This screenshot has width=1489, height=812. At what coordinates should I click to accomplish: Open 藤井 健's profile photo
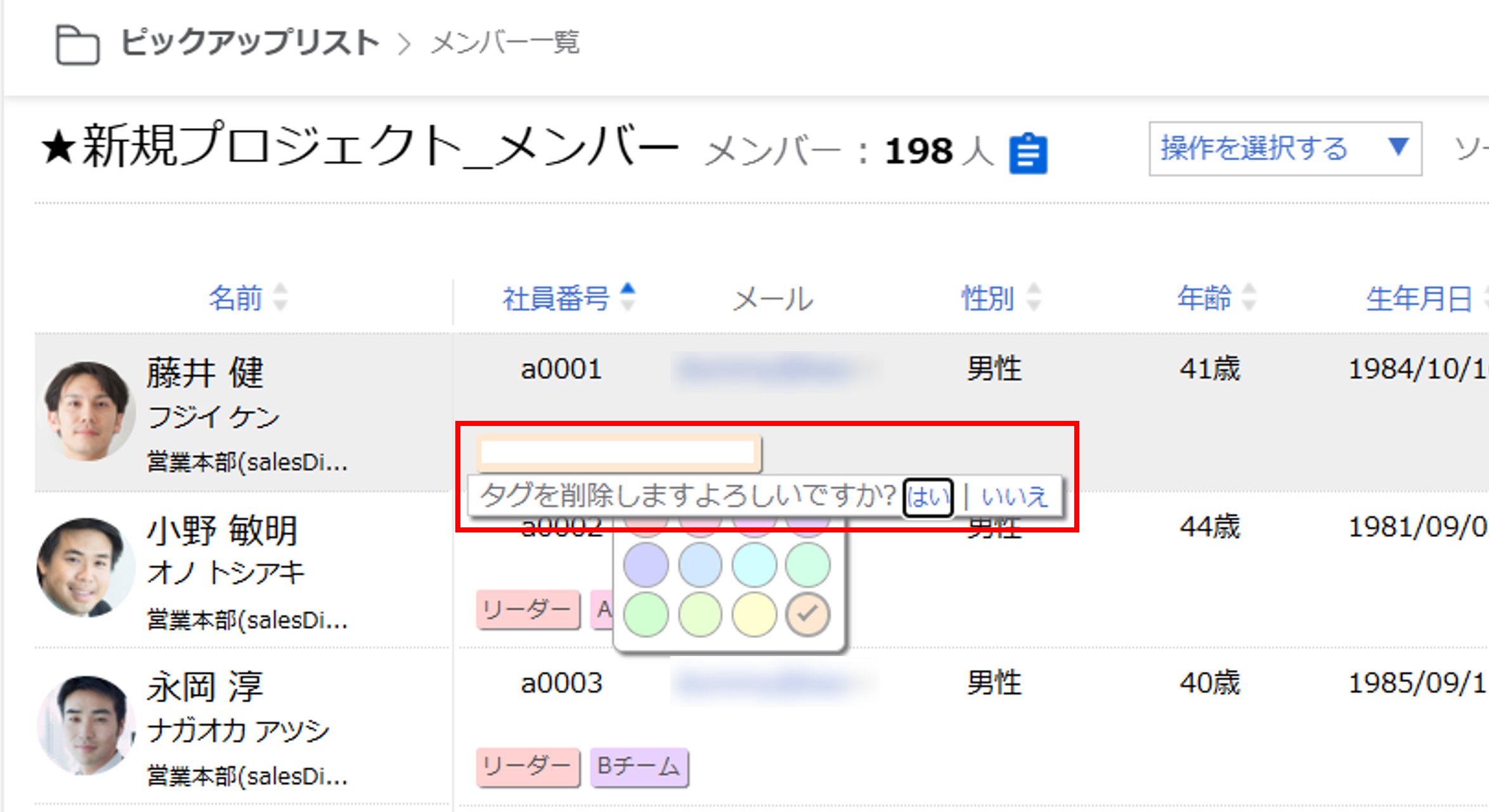tap(88, 411)
